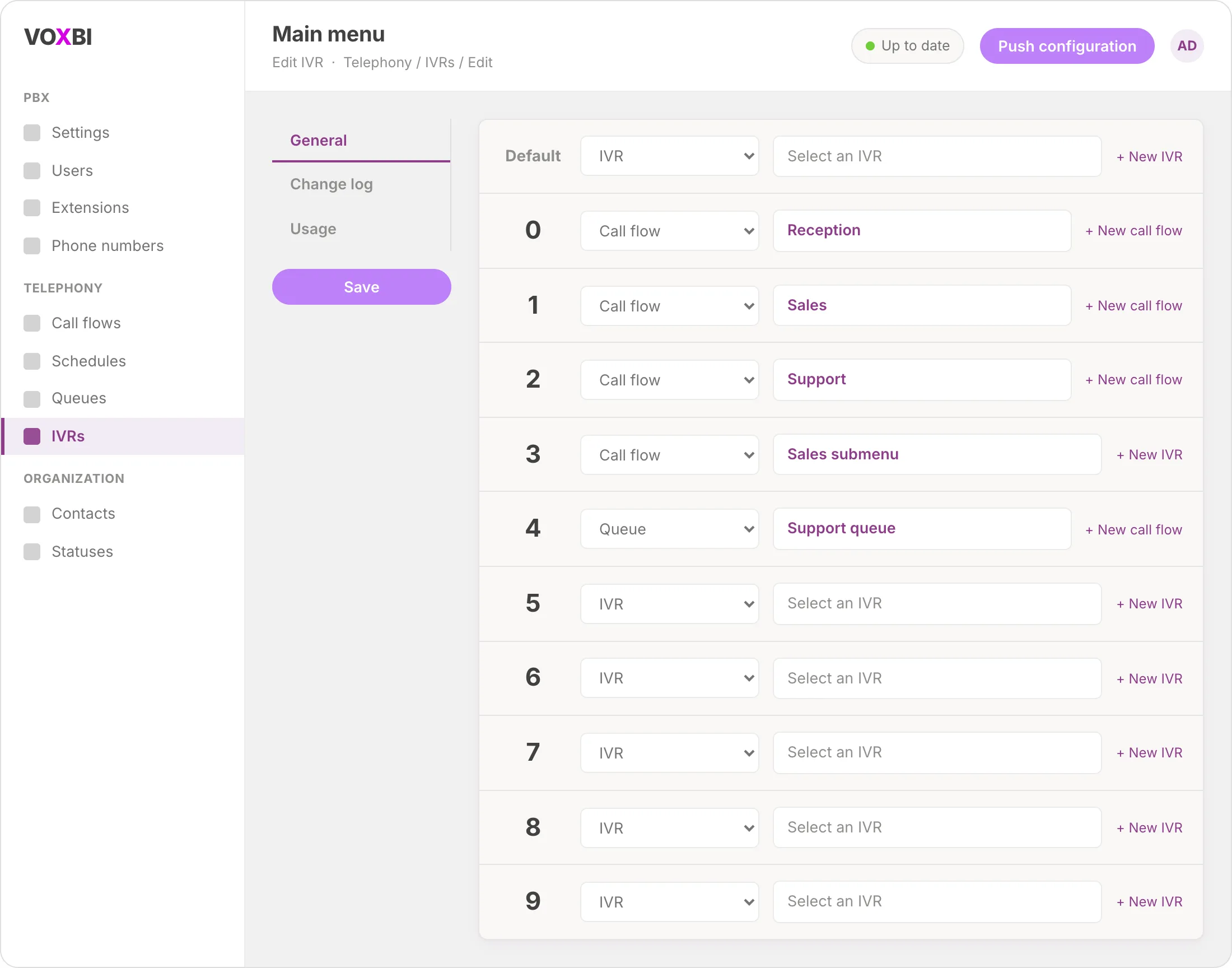Click + New IVR in Default row
This screenshot has width=1232, height=968.
pos(1149,157)
